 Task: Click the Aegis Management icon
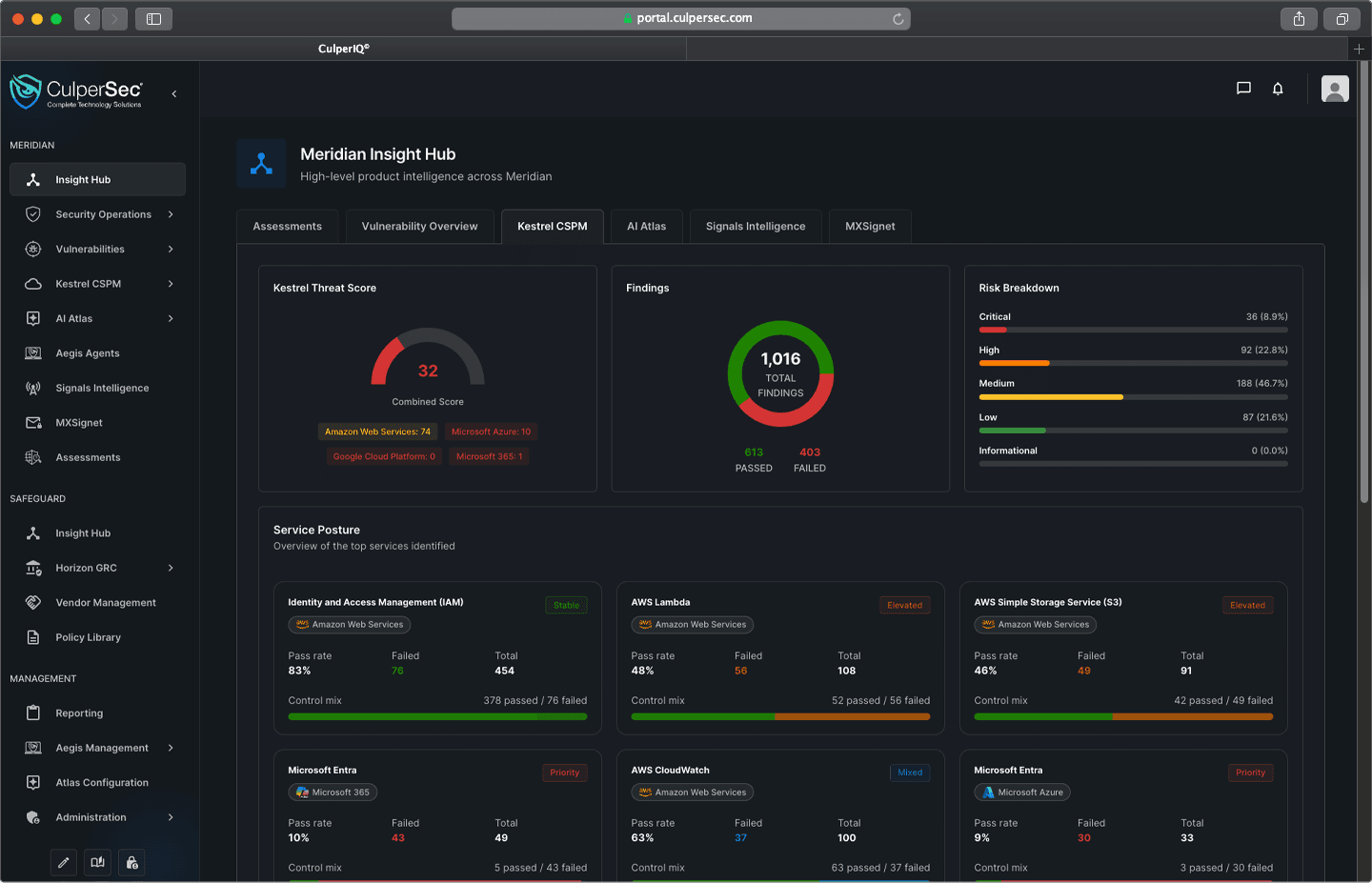click(x=33, y=748)
